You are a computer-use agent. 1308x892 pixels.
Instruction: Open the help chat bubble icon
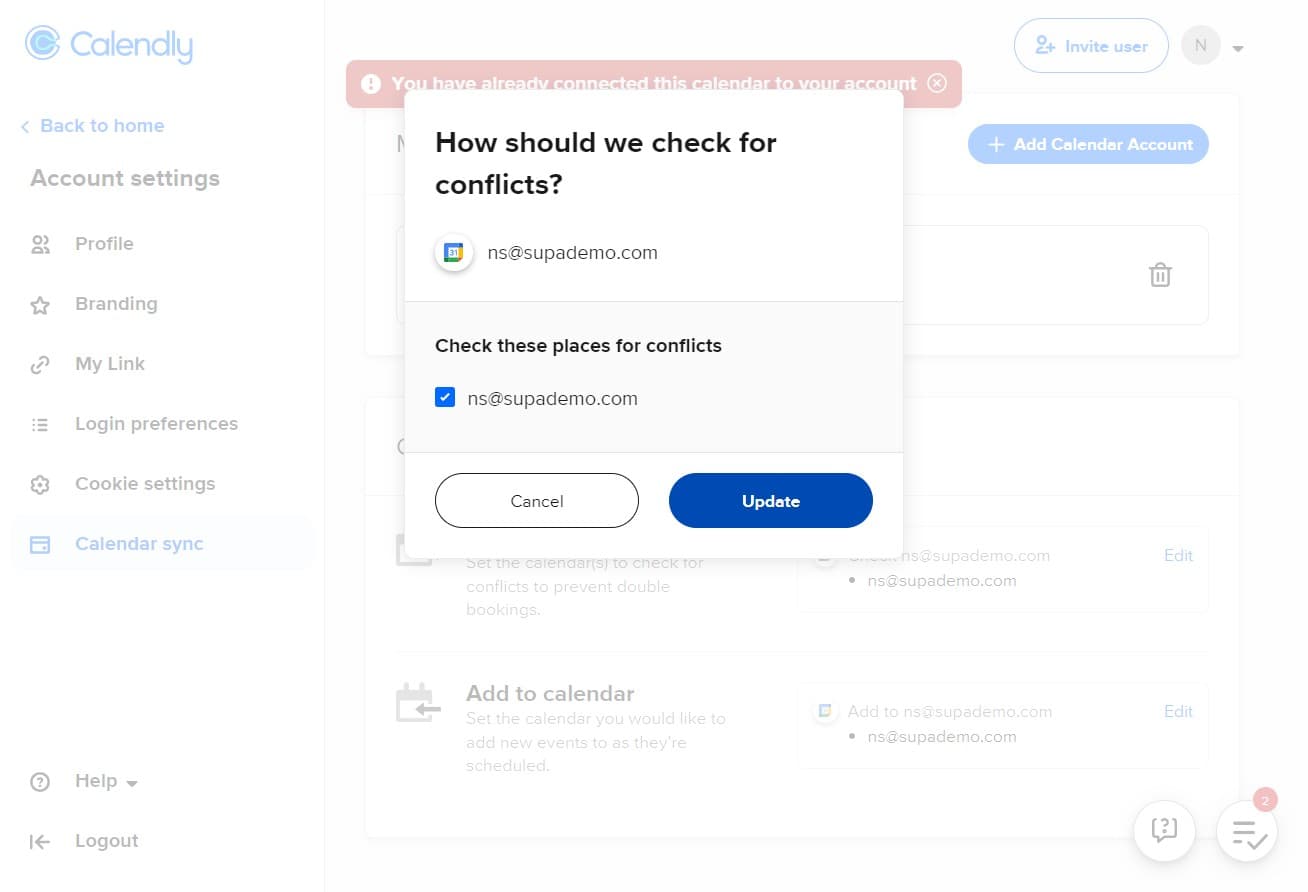pyautogui.click(x=1164, y=830)
